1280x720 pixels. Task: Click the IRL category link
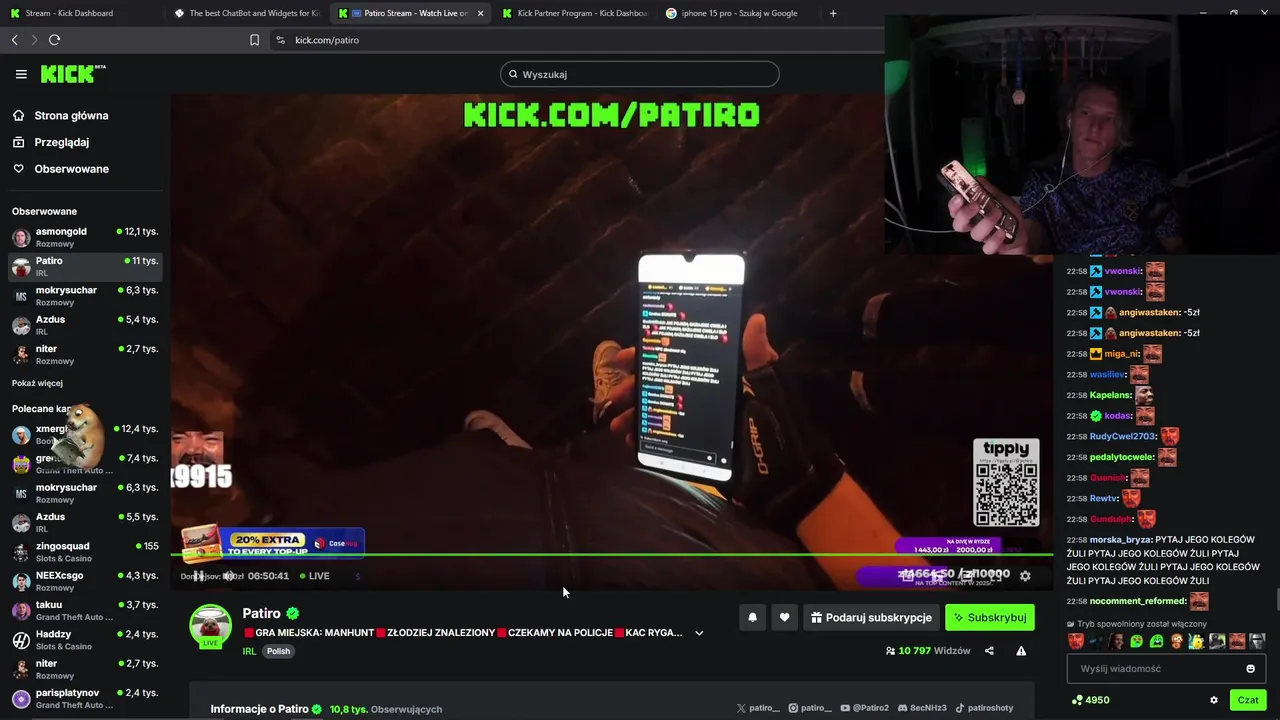click(x=249, y=651)
